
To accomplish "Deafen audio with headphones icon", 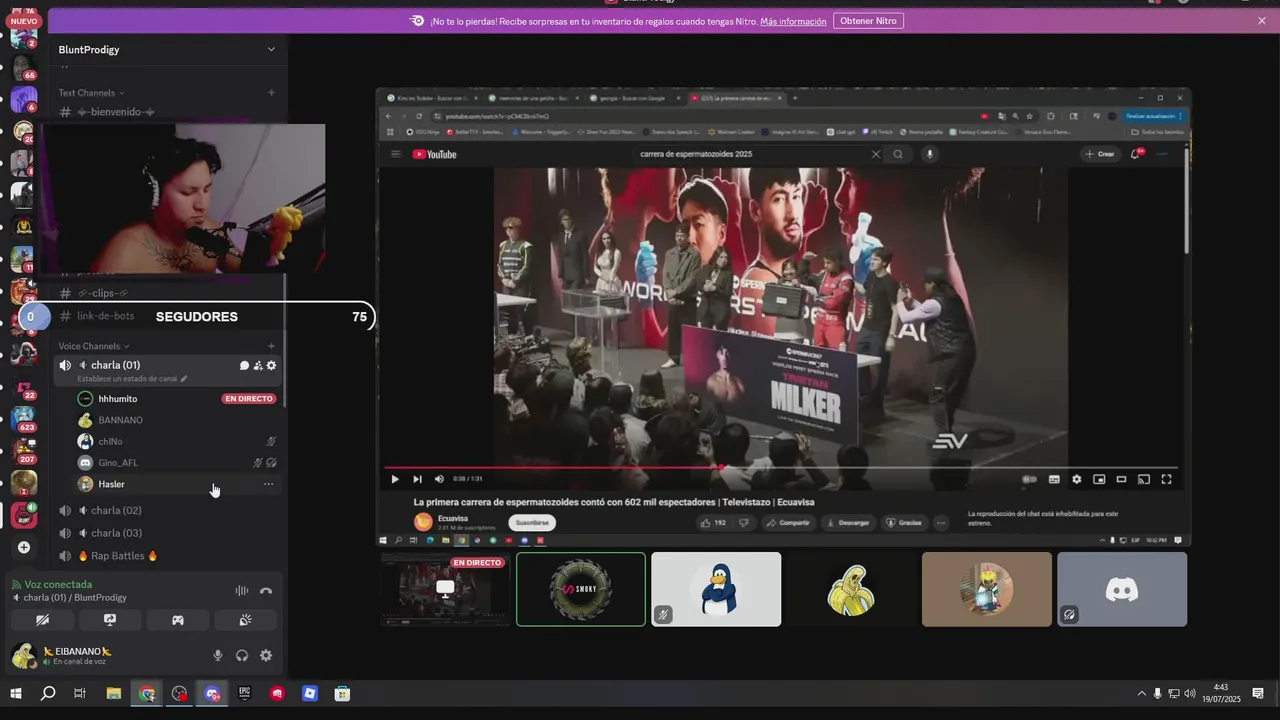I will click(242, 656).
